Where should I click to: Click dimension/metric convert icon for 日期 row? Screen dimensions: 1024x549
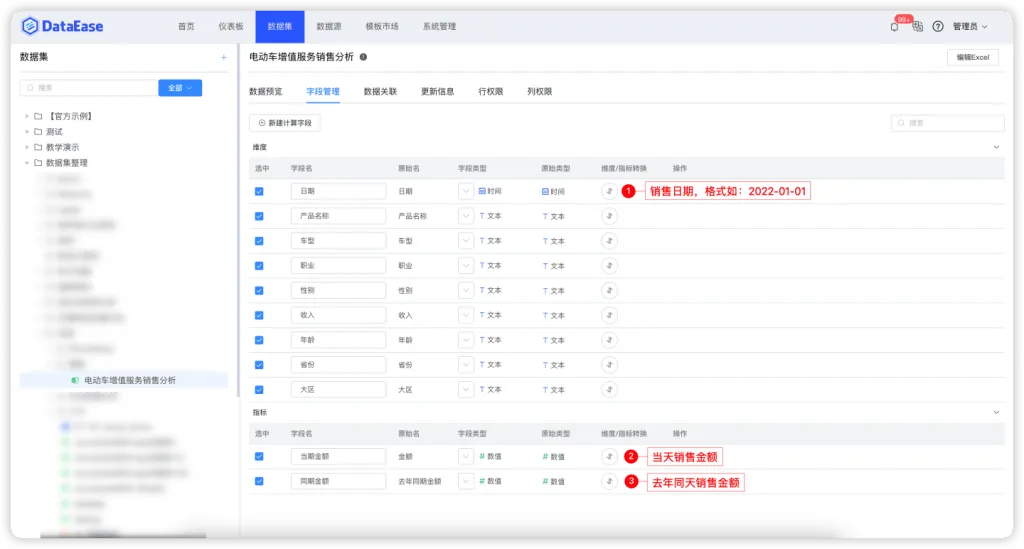coord(609,191)
